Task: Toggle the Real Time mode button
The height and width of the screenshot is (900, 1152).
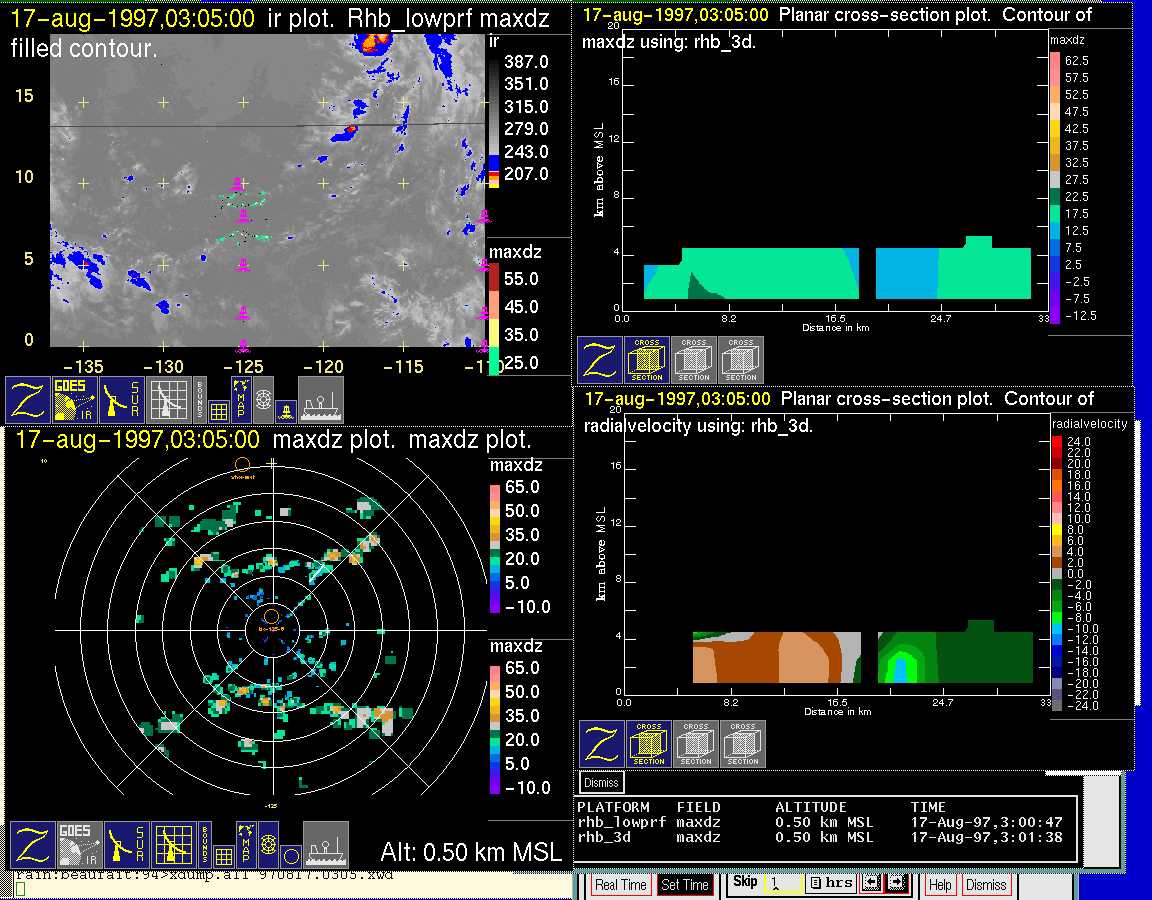Action: click(x=620, y=885)
